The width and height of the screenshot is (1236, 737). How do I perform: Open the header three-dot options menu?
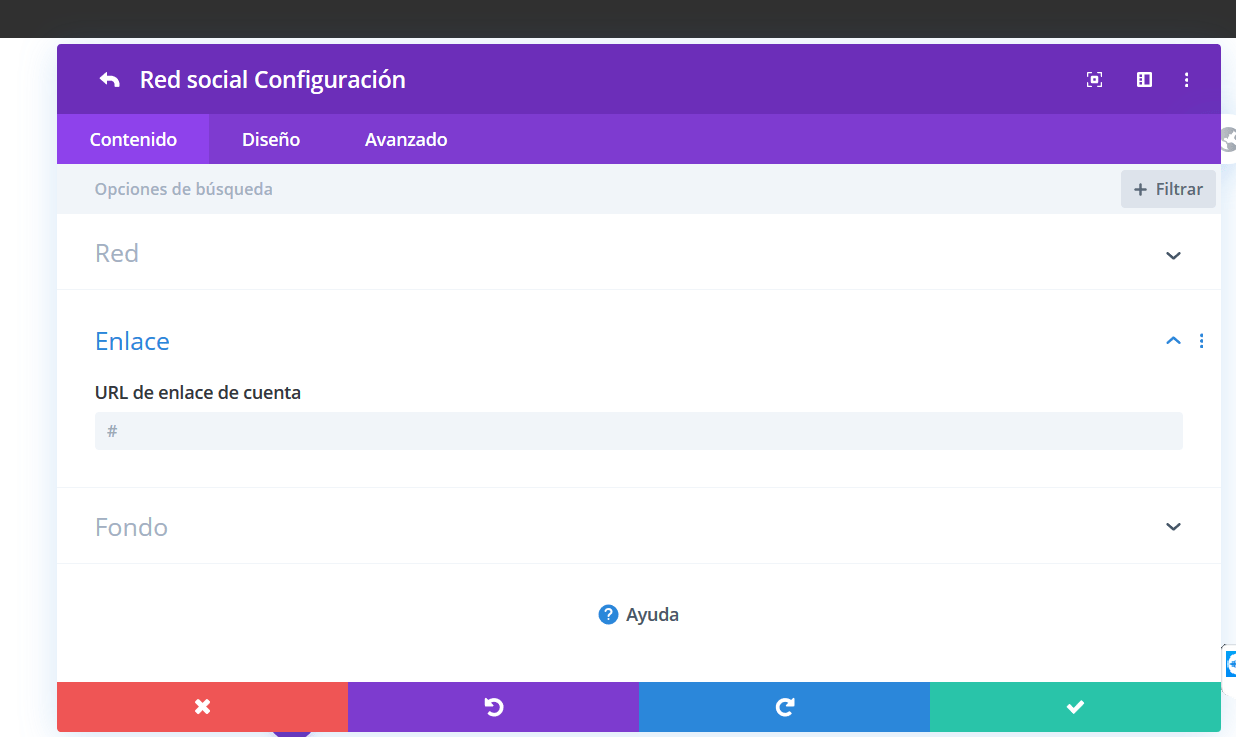[1186, 80]
